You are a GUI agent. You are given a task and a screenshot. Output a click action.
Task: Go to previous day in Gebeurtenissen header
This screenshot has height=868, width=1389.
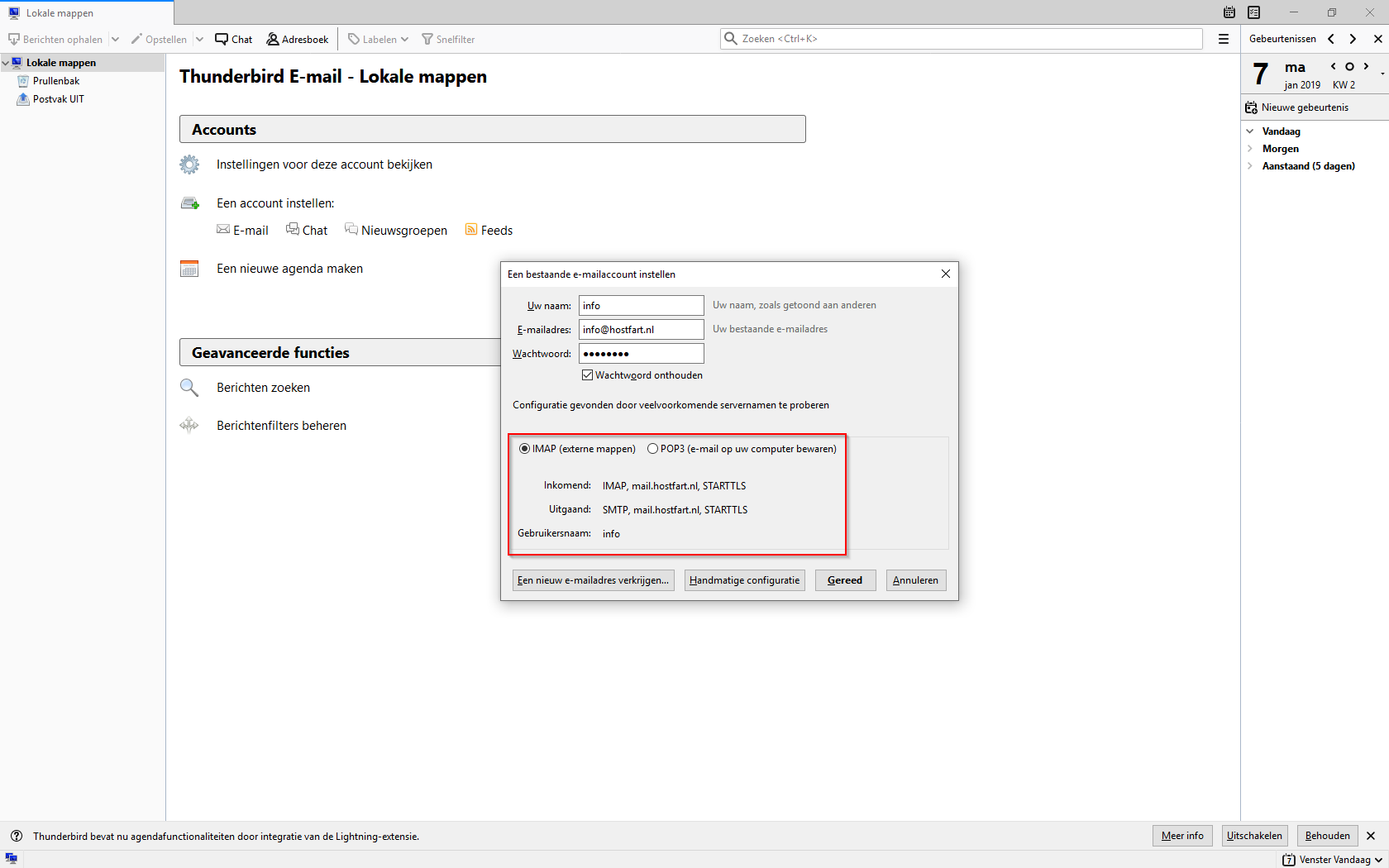coord(1331,39)
